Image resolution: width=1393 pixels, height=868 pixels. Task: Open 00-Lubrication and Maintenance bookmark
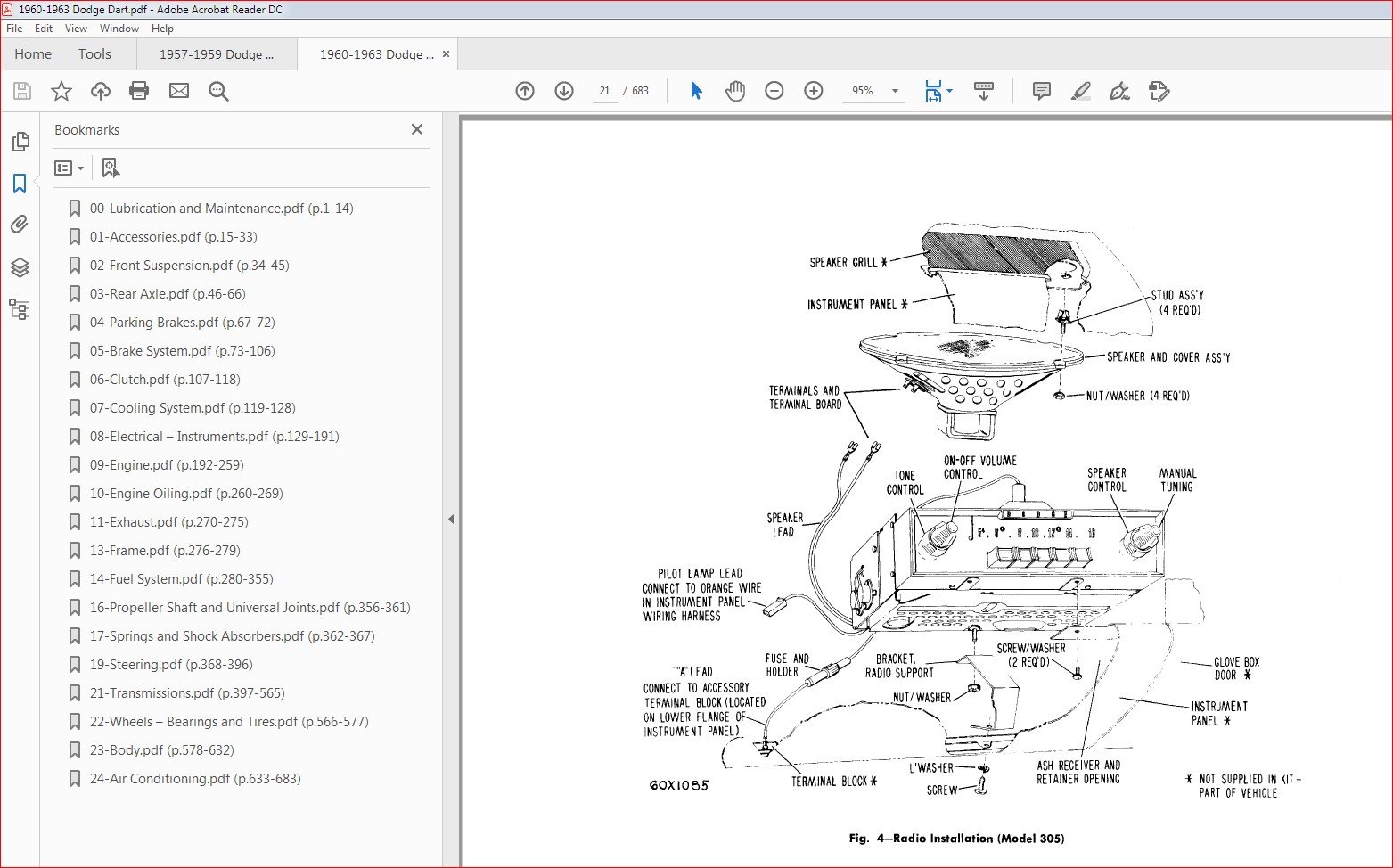tap(221, 209)
